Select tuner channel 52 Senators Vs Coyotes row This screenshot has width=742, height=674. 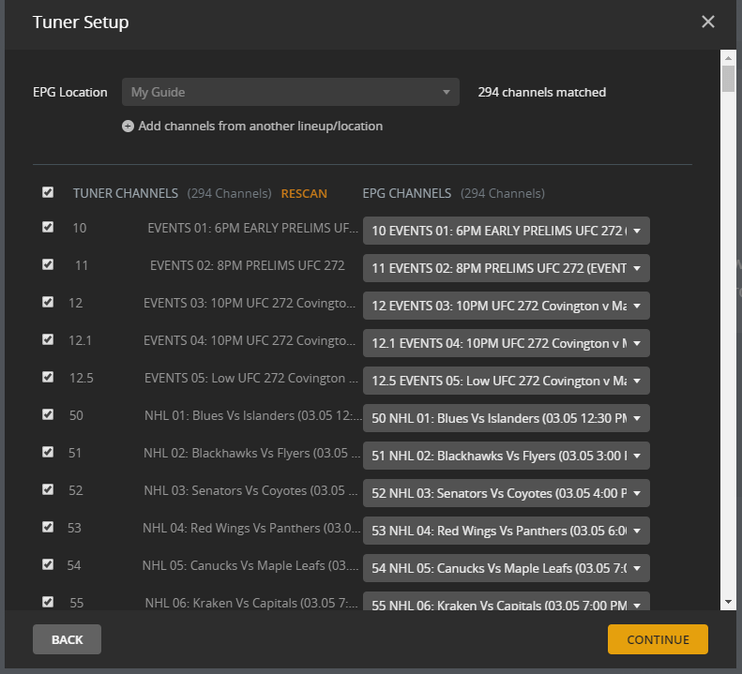pyautogui.click(x=248, y=490)
